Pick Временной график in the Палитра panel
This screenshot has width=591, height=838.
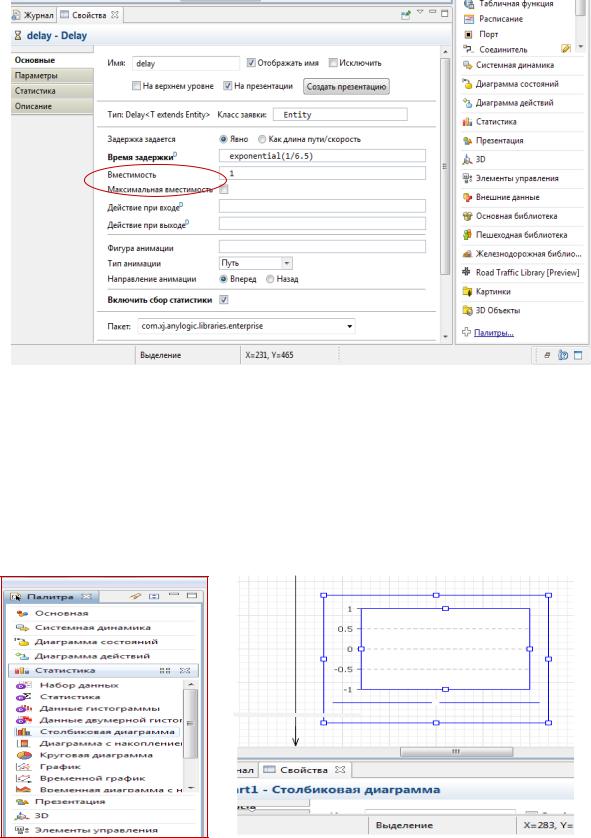coord(92,778)
